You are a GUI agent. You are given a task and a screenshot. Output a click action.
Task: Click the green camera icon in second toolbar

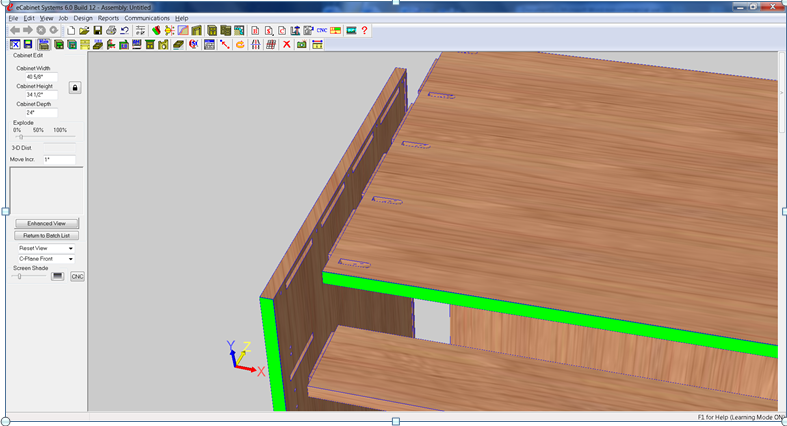[x=301, y=45]
